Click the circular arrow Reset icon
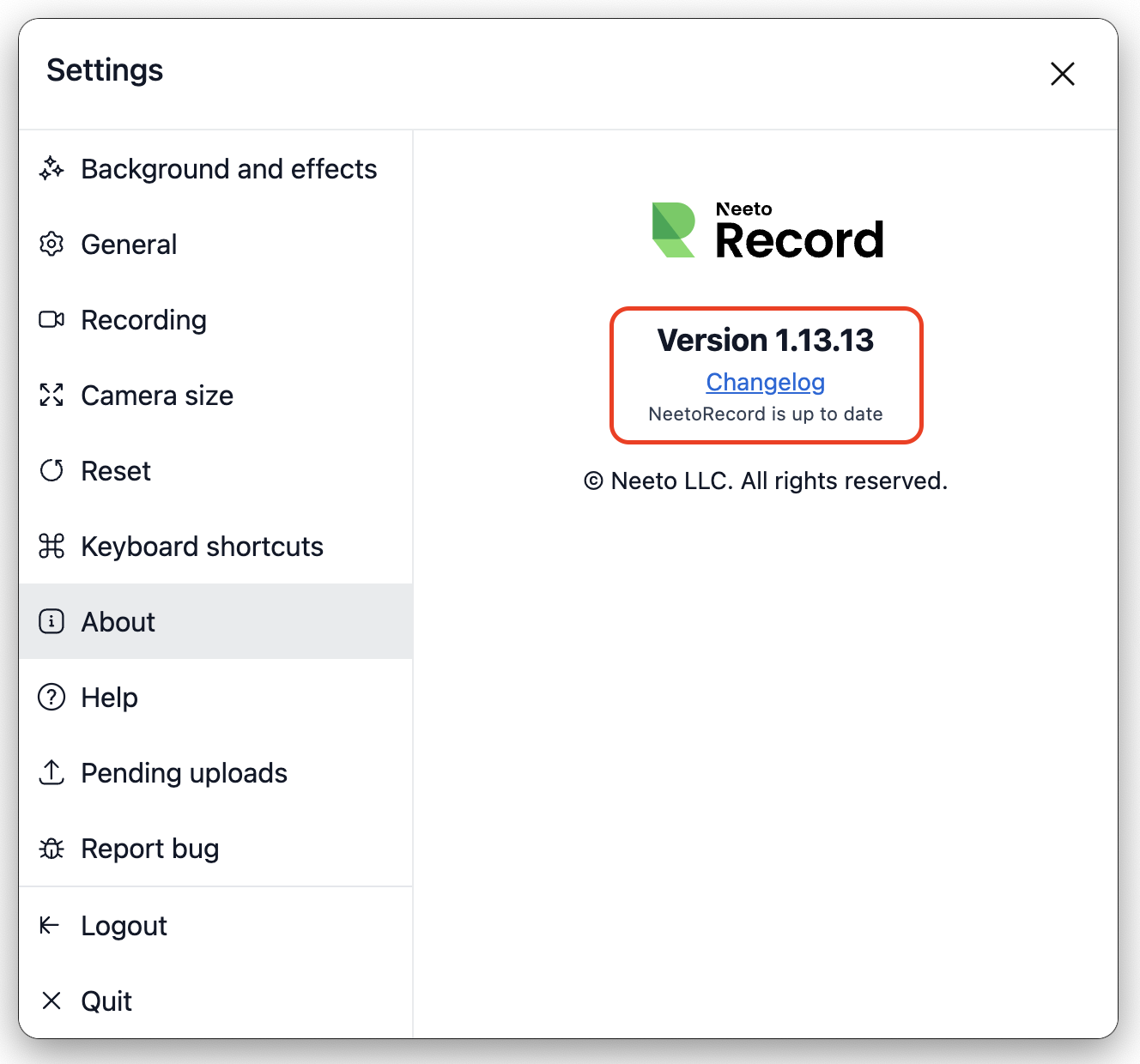The height and width of the screenshot is (1064, 1140). click(52, 471)
